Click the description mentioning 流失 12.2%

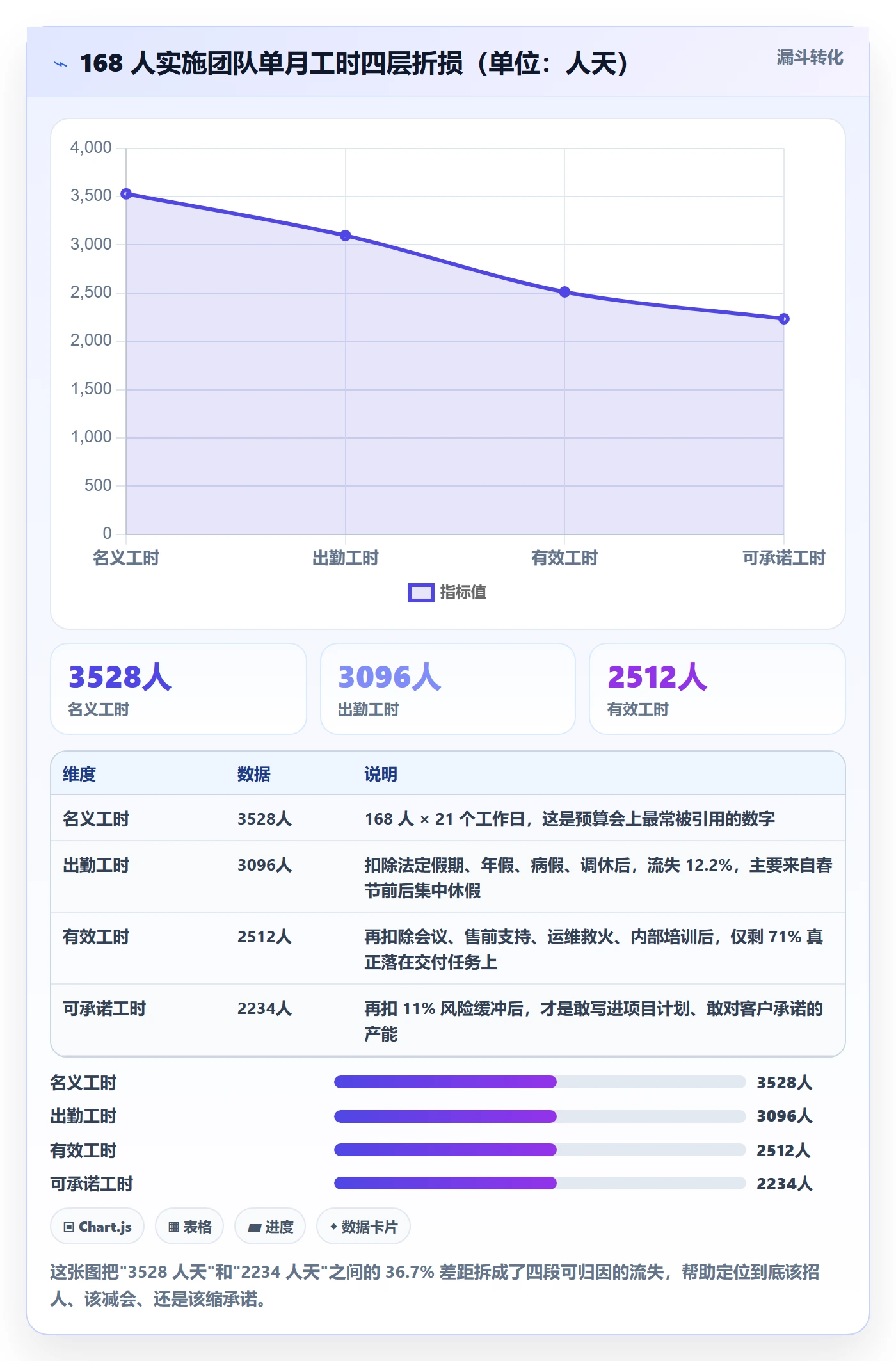[598, 878]
